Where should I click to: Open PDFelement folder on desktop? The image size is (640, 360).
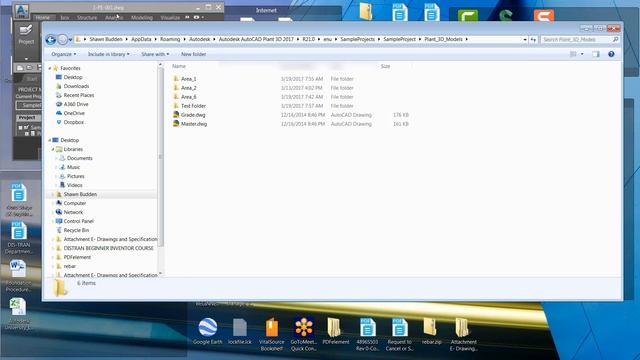pyautogui.click(x=336, y=331)
